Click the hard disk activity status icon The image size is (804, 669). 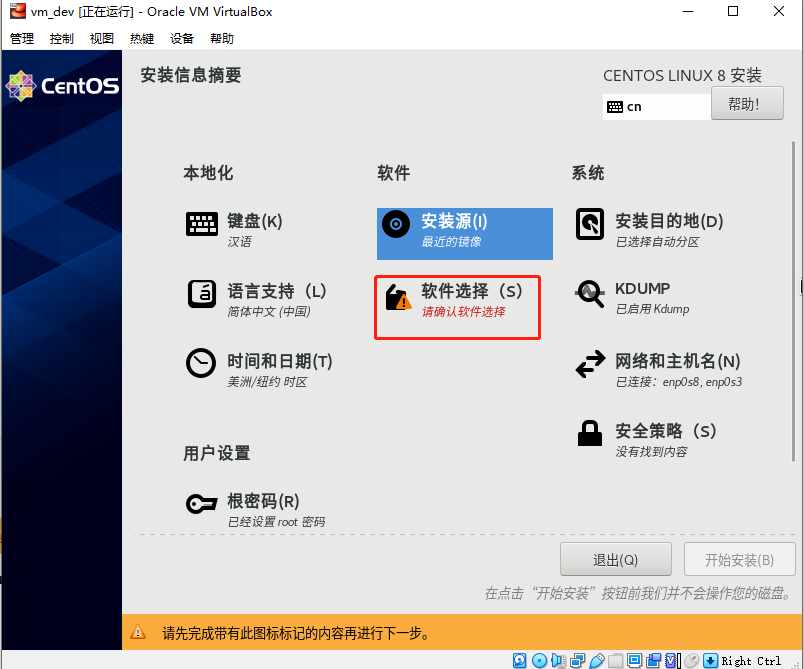[x=519, y=660]
